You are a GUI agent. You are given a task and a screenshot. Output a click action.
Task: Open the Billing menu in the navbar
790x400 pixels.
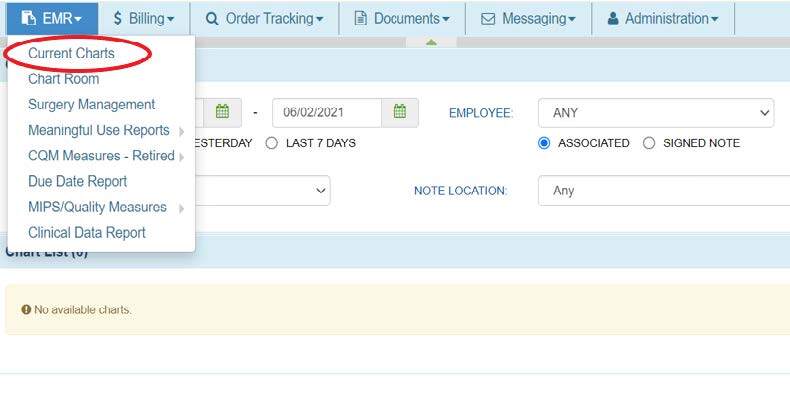[144, 18]
